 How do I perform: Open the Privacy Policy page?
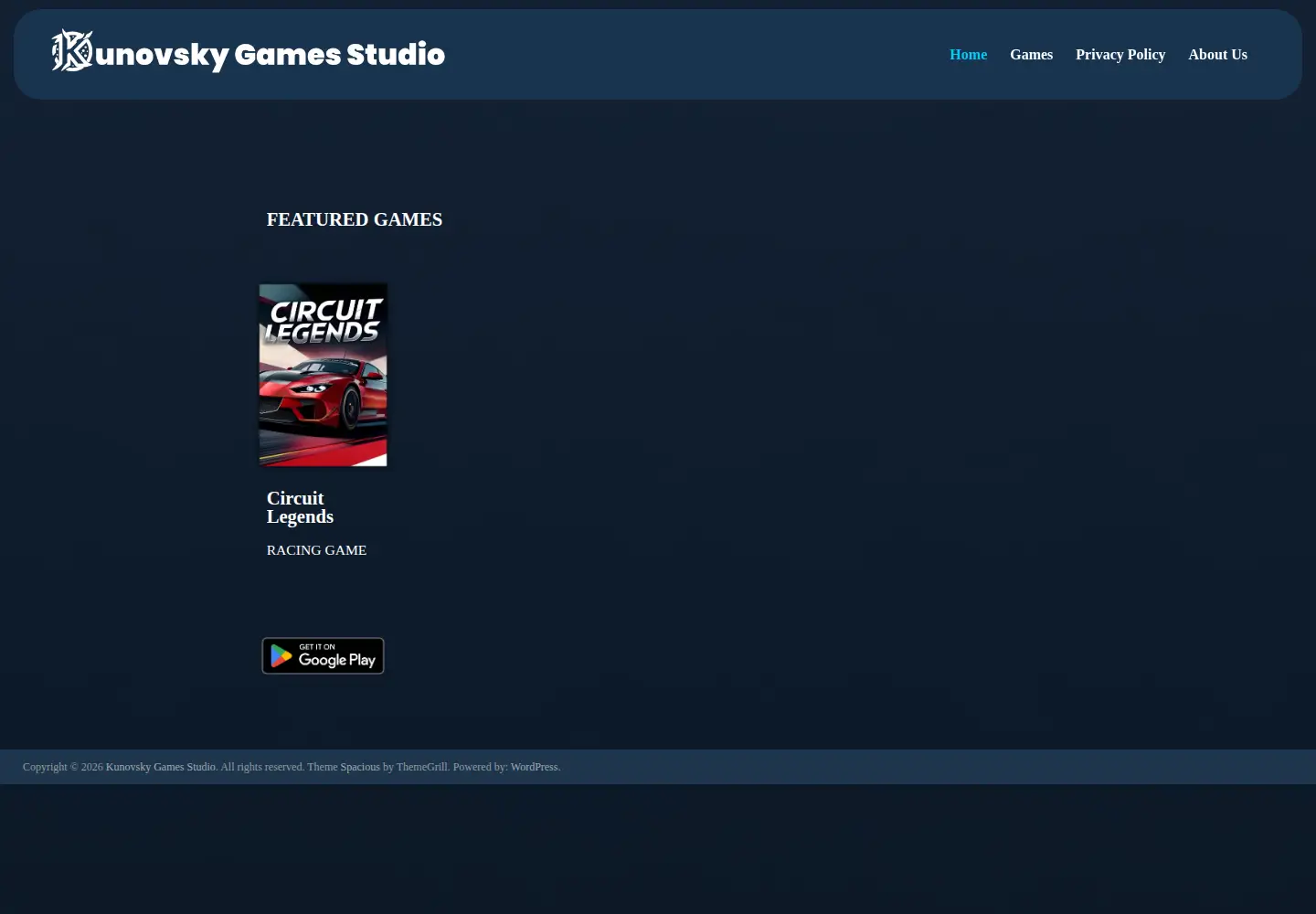(1120, 55)
